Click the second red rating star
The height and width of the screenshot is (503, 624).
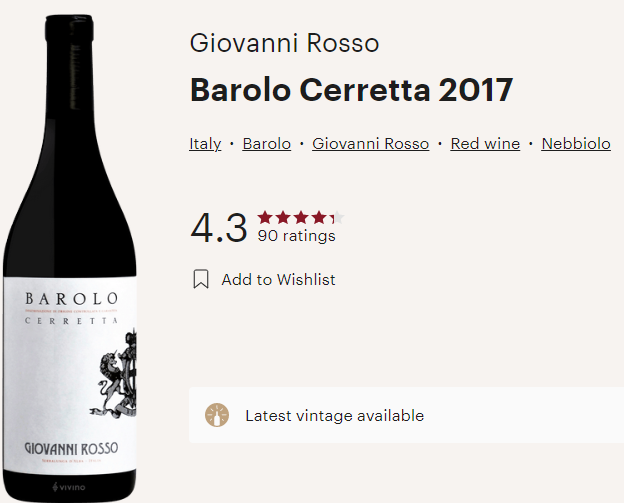[x=283, y=218]
